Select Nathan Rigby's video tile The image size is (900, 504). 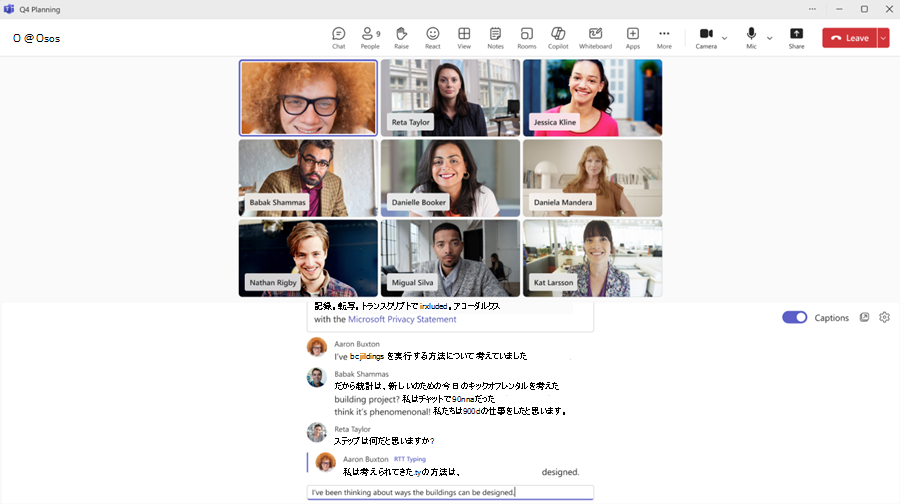[x=308, y=258]
